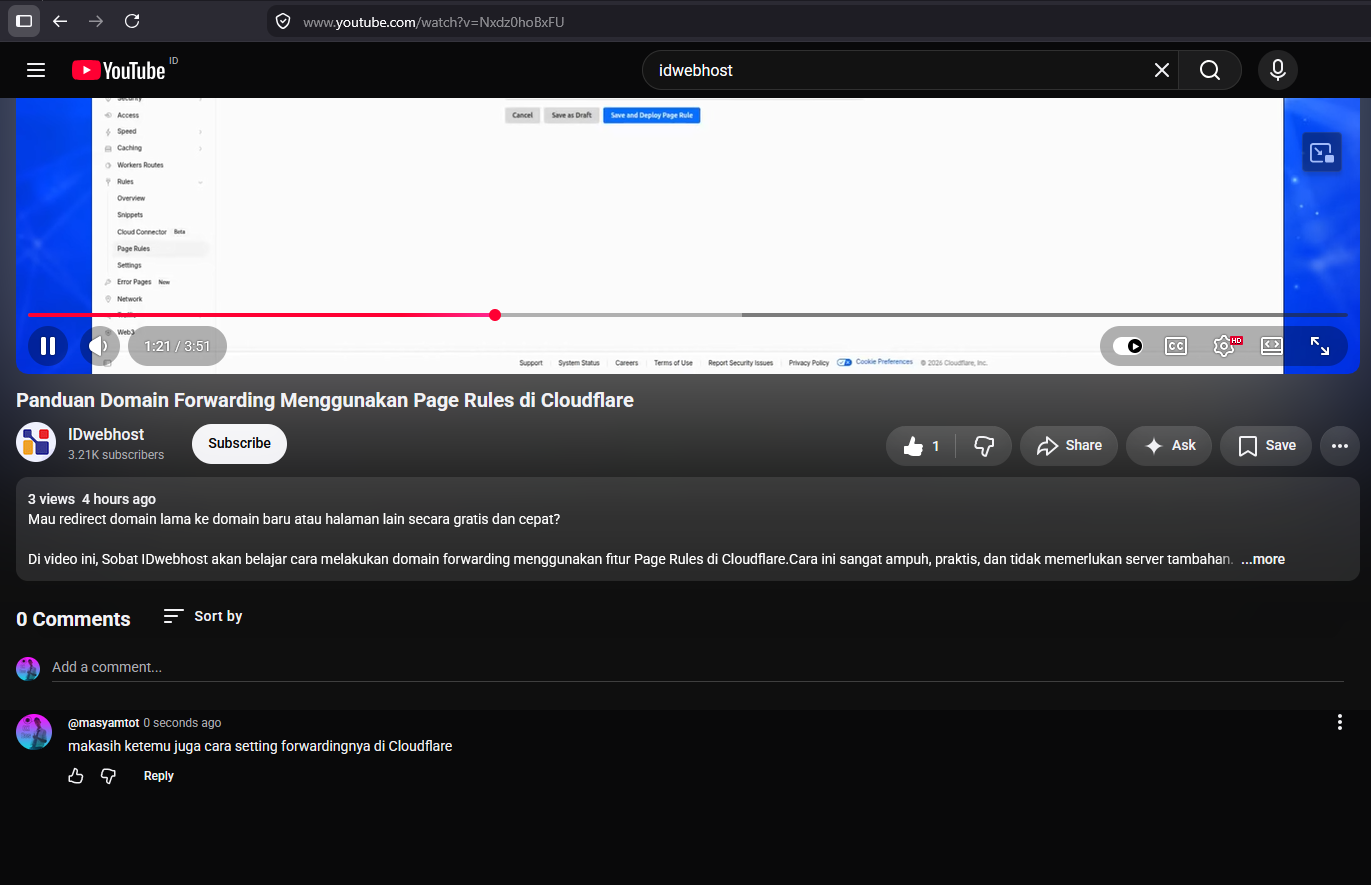Open the shield site-protection icon in address bar

(x=283, y=21)
